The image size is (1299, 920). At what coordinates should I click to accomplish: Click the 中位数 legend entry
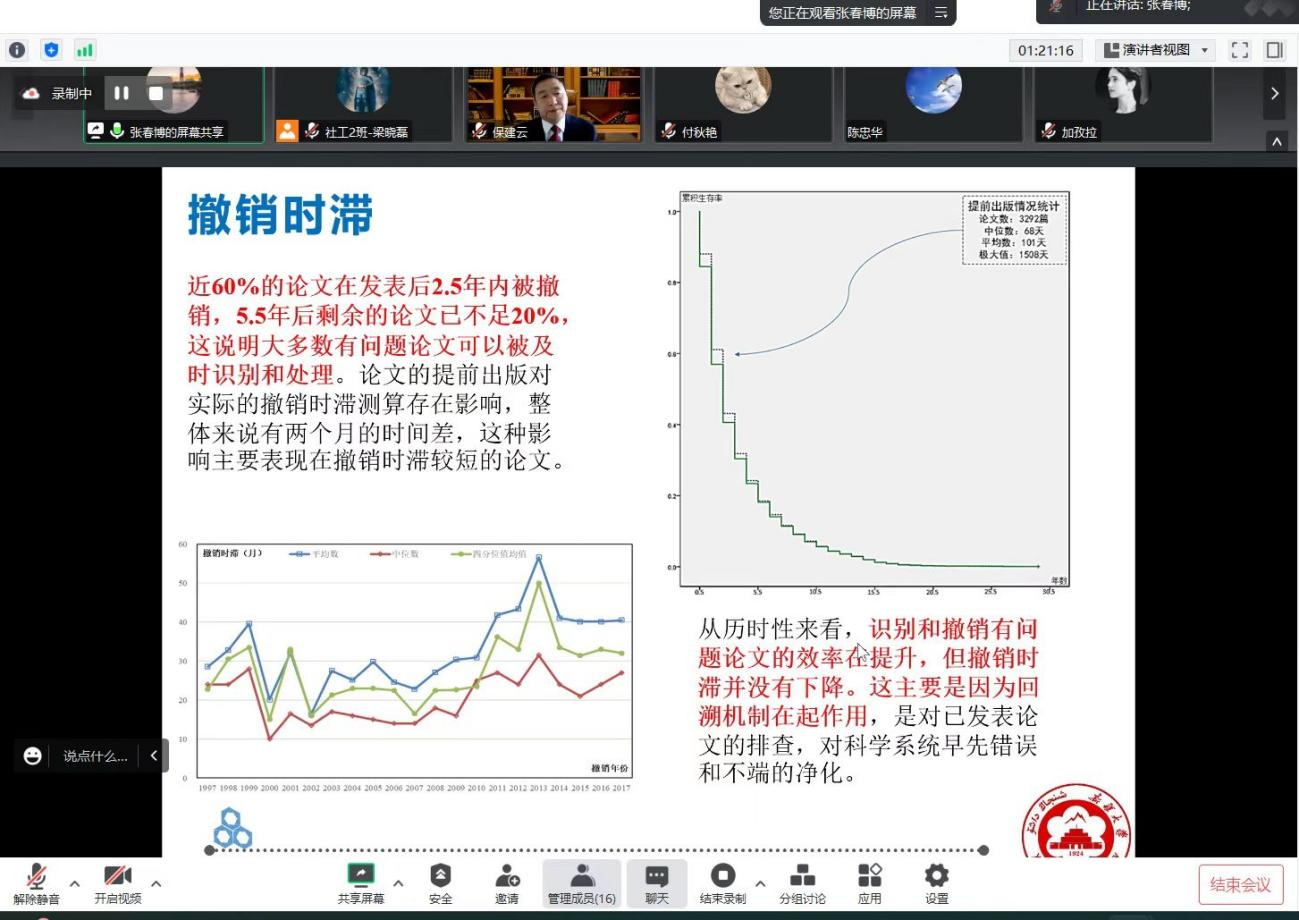pyautogui.click(x=395, y=553)
